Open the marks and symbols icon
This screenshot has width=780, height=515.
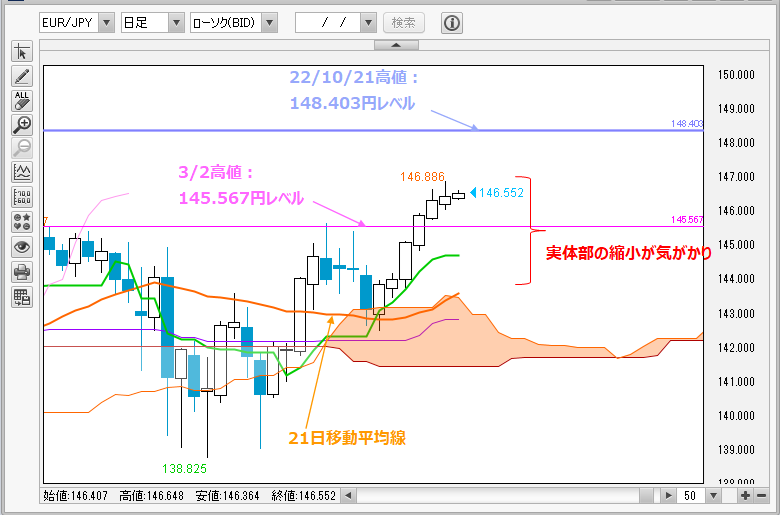22,221
